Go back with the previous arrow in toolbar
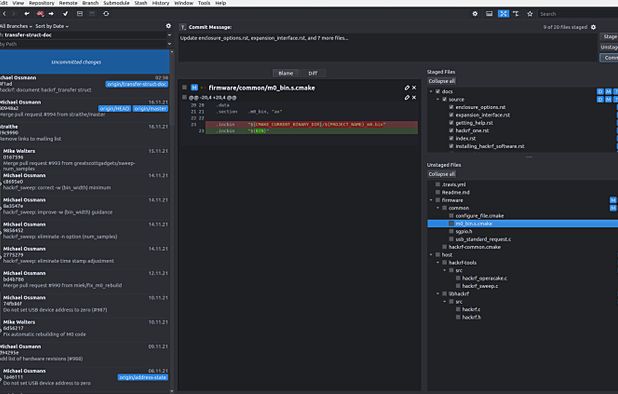 tap(4, 13)
